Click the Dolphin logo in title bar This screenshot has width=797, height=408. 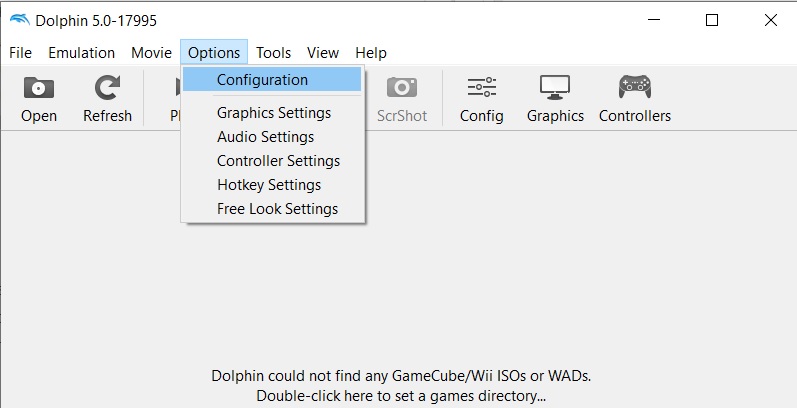click(x=19, y=20)
